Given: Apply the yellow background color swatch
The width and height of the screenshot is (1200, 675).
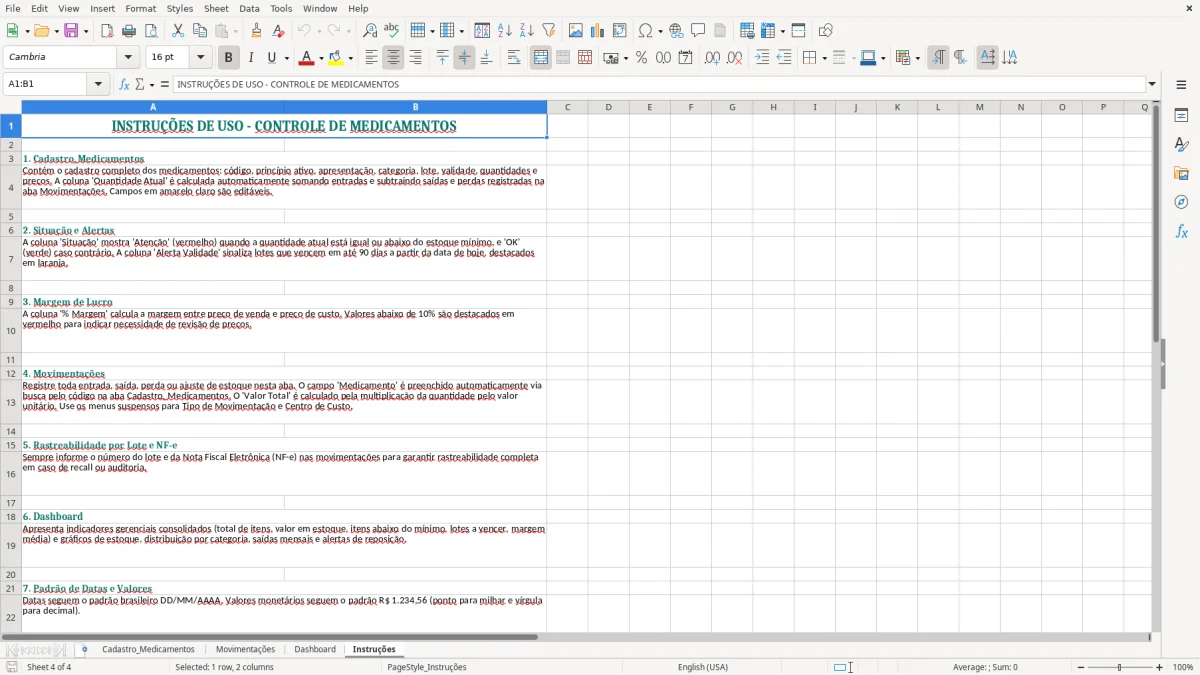Looking at the screenshot, I should [336, 58].
